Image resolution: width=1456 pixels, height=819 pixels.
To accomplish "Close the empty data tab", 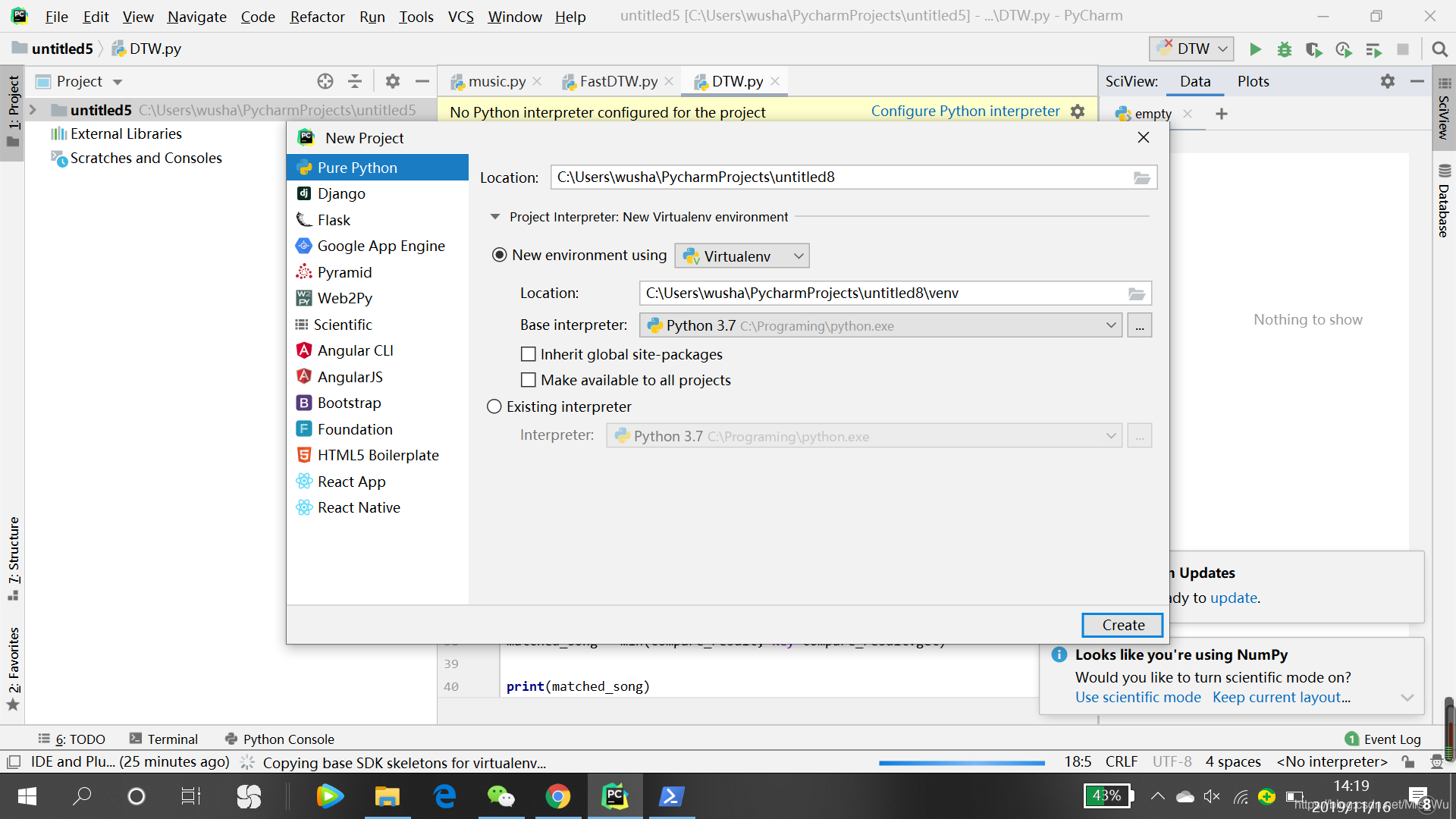I will (1188, 114).
